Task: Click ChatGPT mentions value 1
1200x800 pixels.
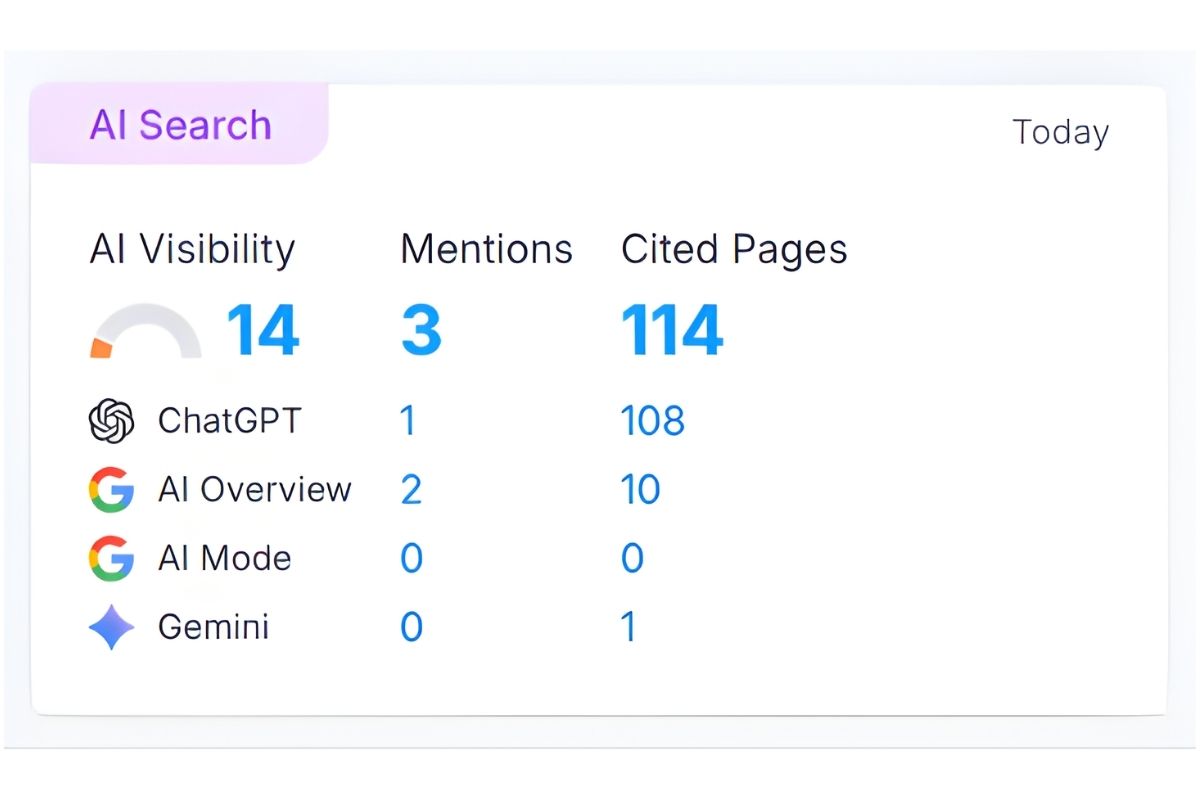Action: [x=408, y=421]
